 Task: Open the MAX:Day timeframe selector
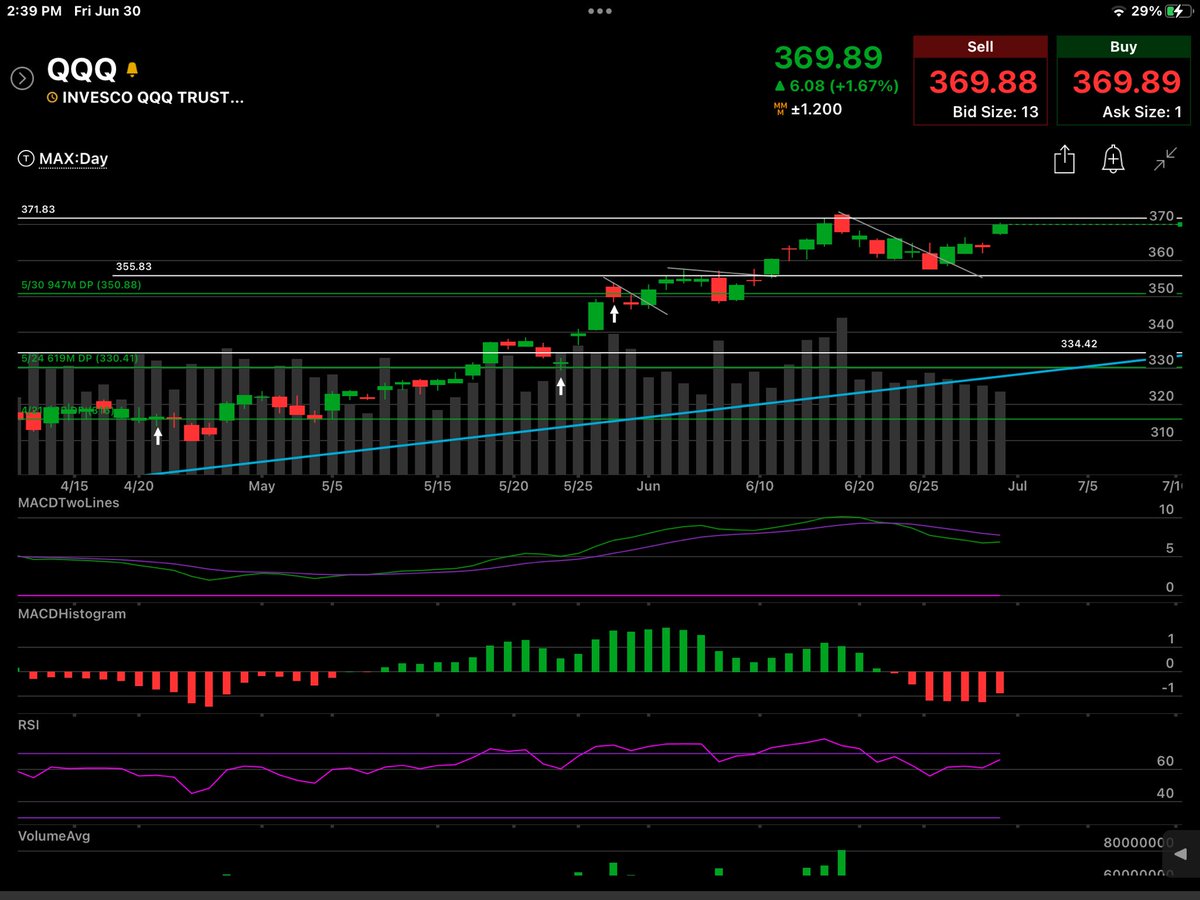[x=62, y=159]
